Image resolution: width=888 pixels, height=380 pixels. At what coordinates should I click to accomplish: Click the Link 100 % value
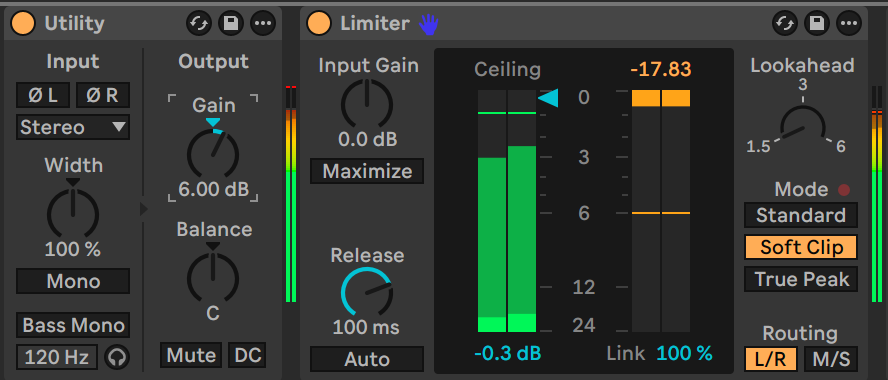(x=684, y=353)
